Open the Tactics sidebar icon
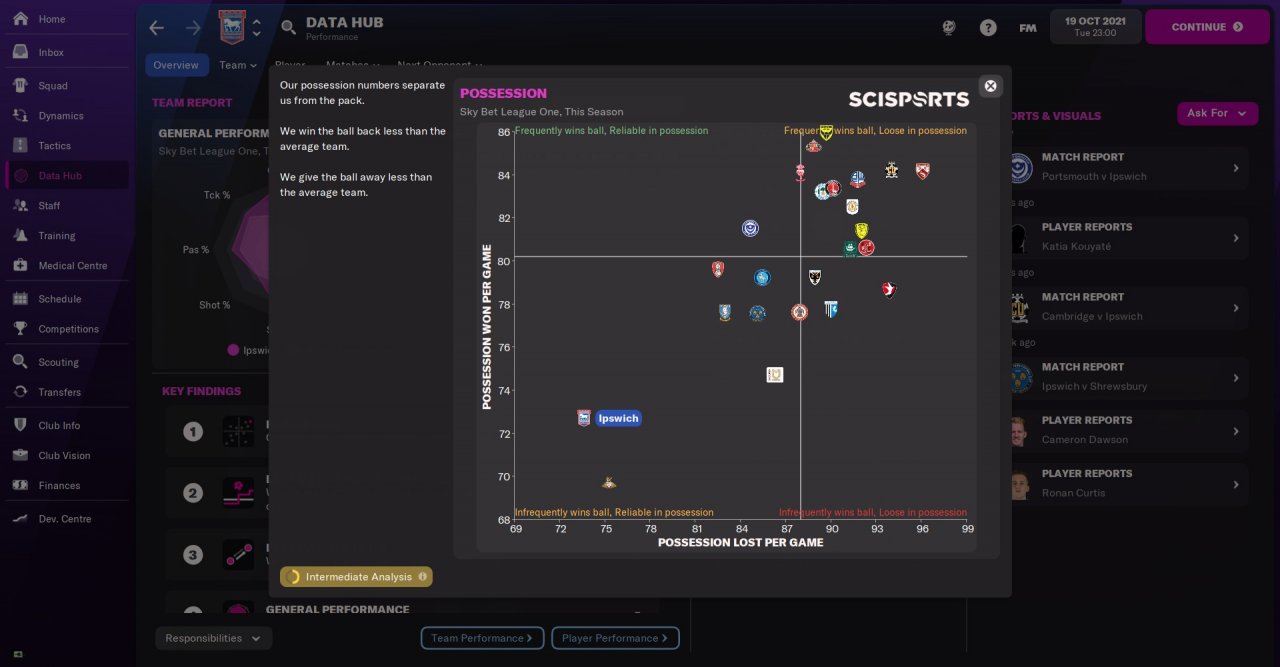1280x667 pixels. (x=20, y=146)
